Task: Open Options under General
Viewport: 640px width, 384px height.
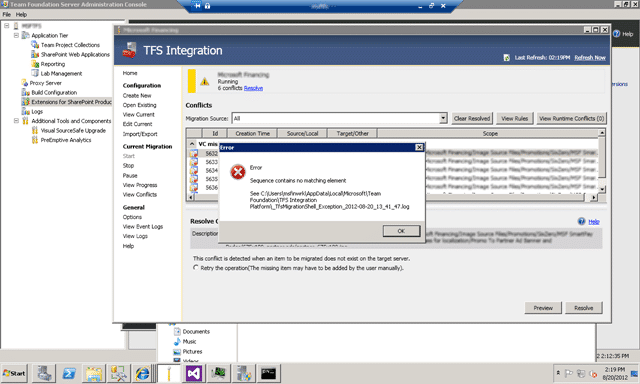Action: coord(132,217)
